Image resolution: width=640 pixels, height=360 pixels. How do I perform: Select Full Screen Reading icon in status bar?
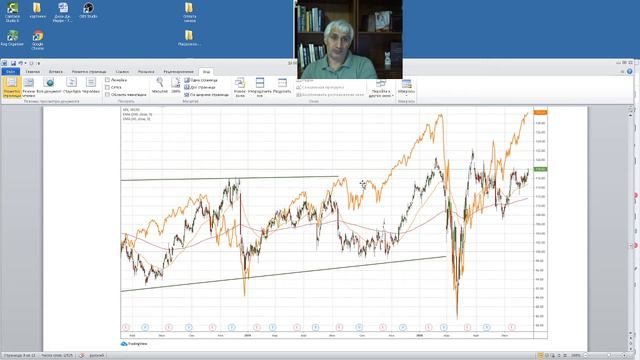[547, 356]
